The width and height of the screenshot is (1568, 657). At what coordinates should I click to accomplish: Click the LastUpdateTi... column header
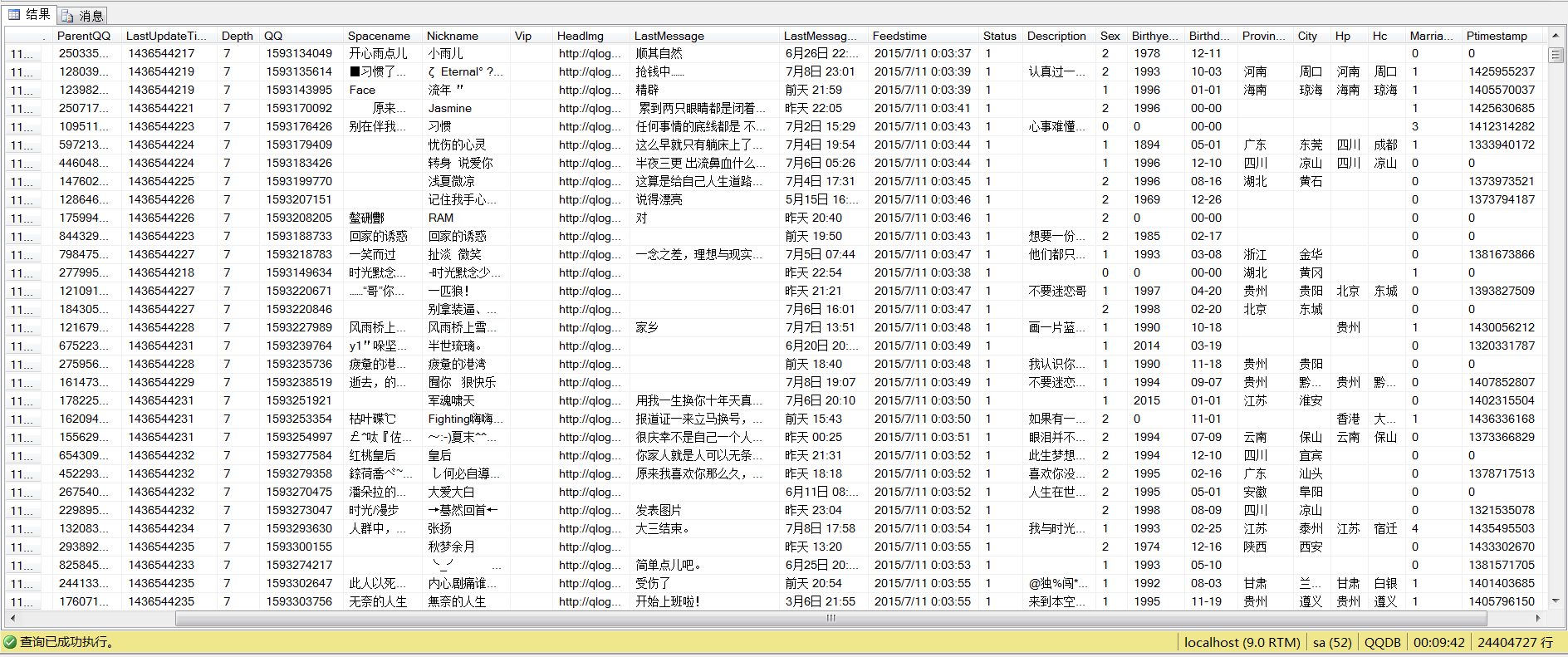[169, 36]
